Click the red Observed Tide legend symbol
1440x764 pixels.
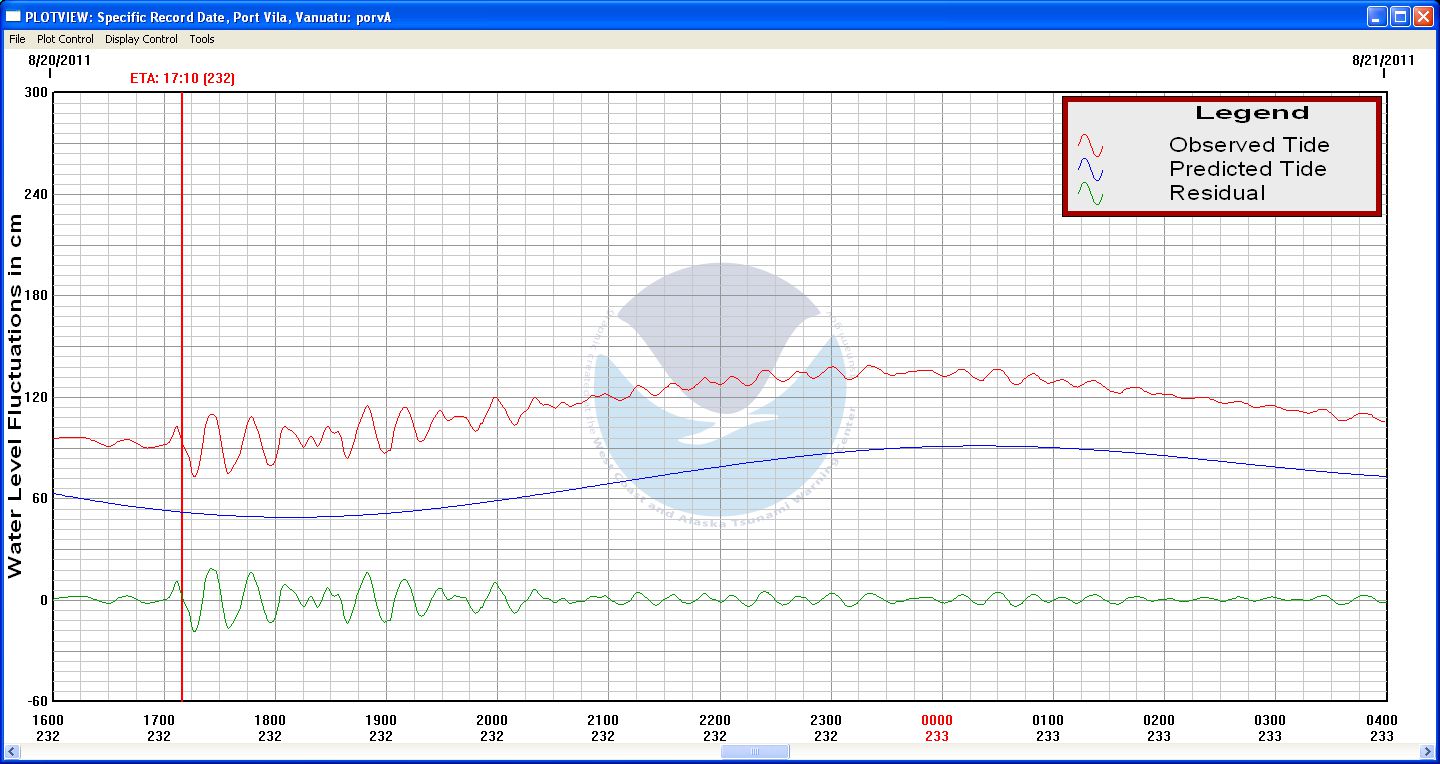(x=1090, y=145)
